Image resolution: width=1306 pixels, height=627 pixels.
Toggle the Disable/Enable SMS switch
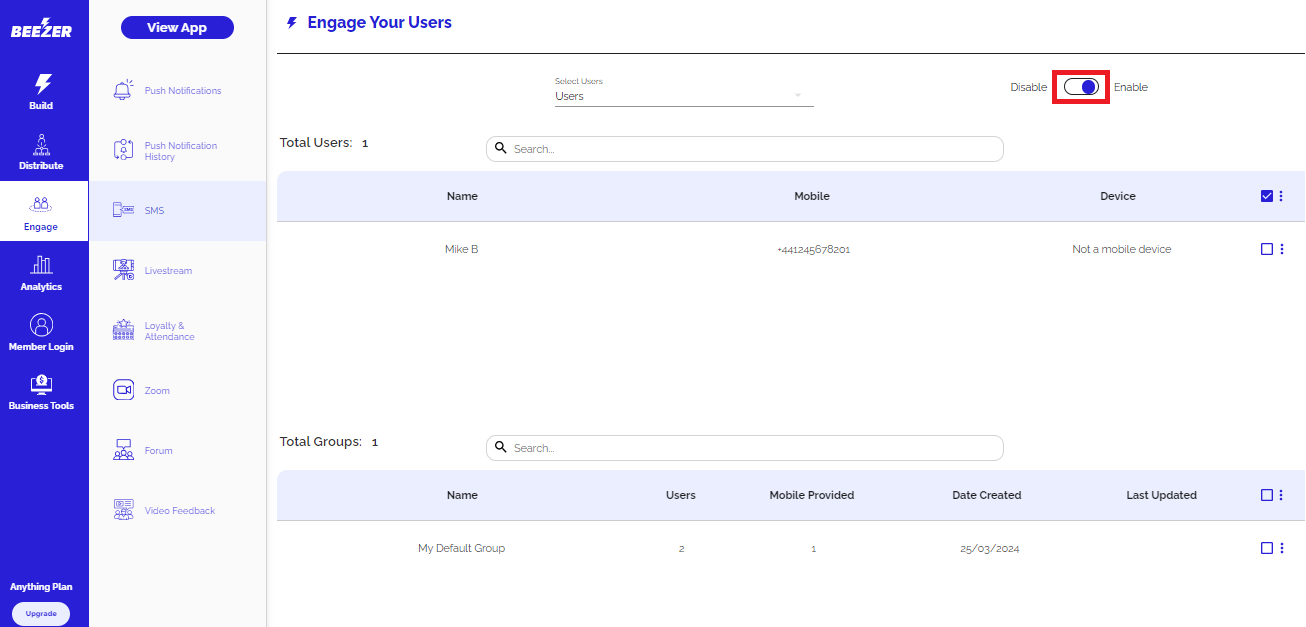coord(1081,87)
